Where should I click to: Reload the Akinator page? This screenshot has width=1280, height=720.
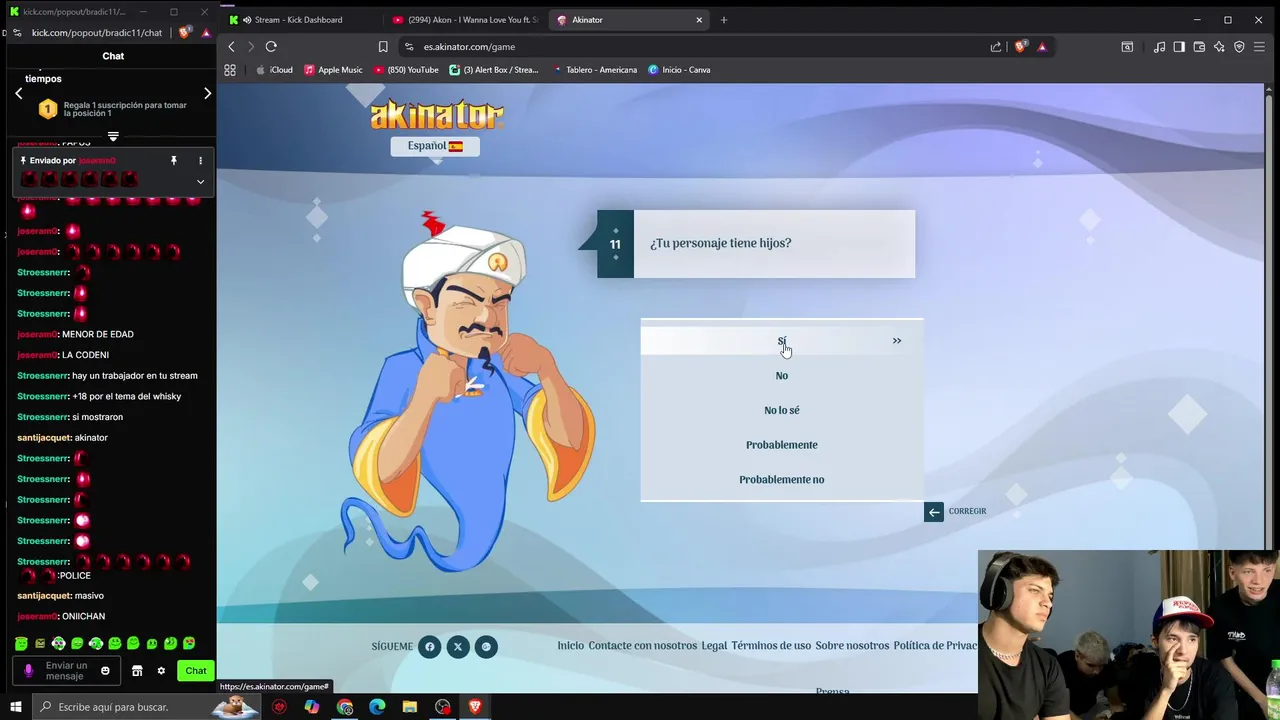pyautogui.click(x=271, y=47)
